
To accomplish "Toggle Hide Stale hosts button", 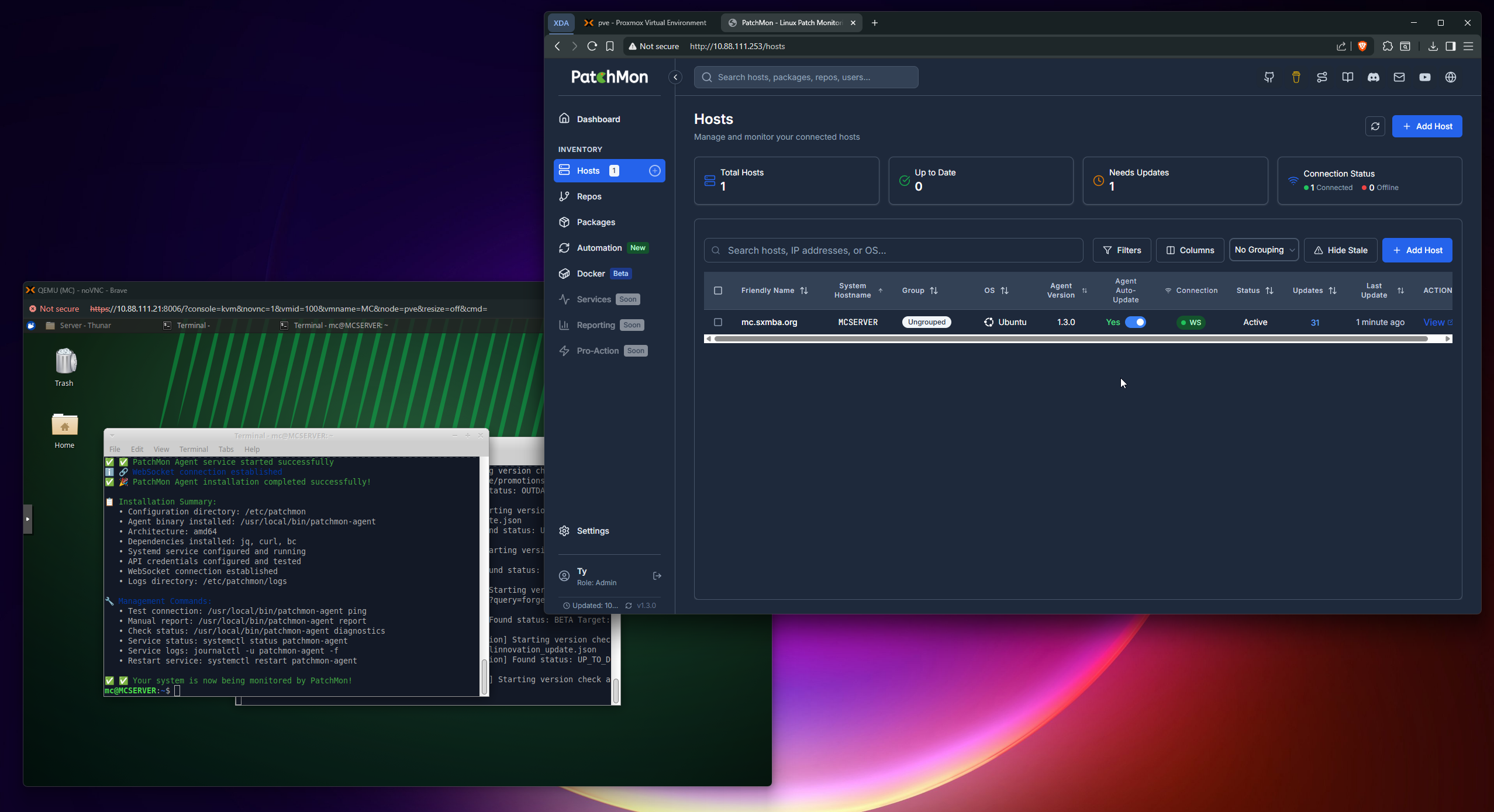I will click(x=1340, y=250).
